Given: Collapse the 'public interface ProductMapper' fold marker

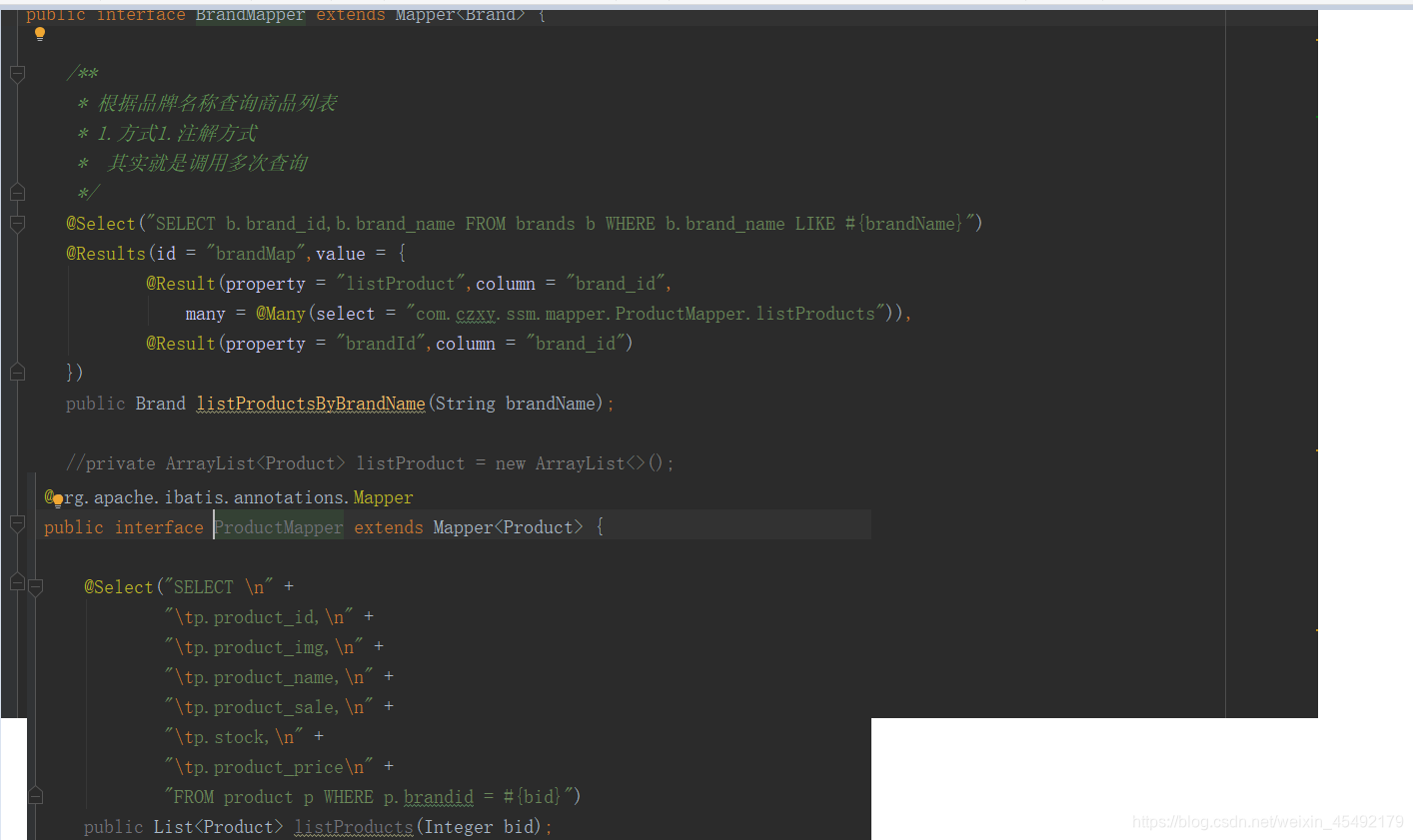Looking at the screenshot, I should (x=17, y=522).
